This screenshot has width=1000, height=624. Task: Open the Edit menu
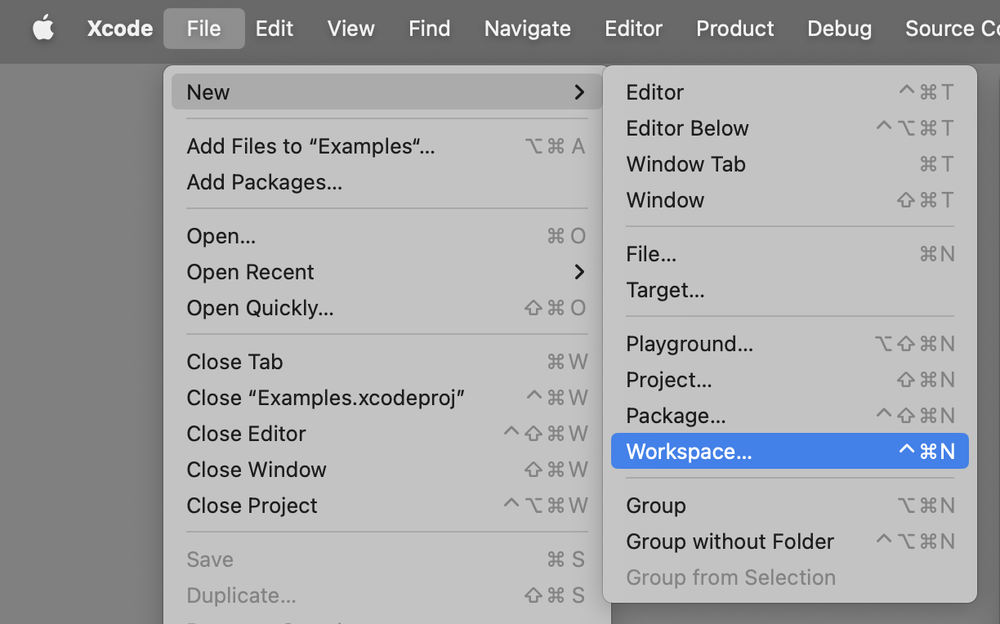coord(274,29)
